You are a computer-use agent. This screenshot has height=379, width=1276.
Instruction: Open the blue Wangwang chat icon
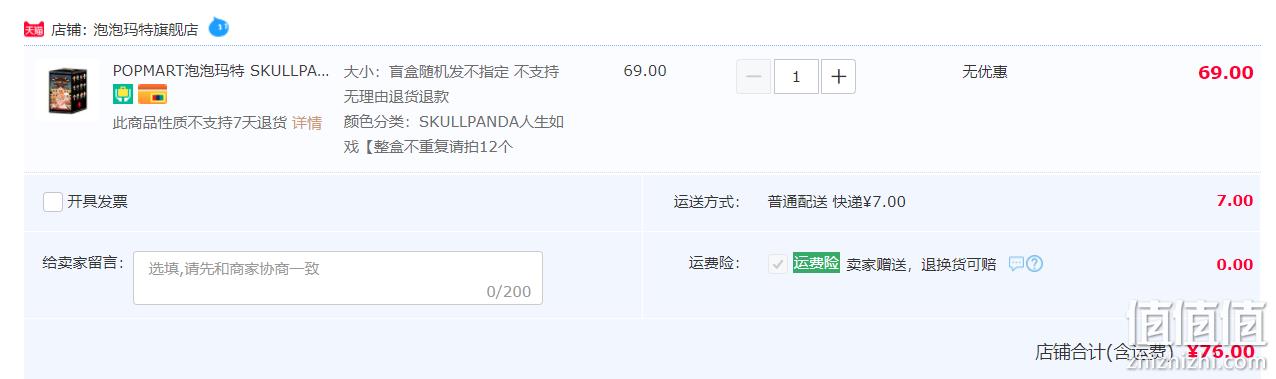click(x=218, y=27)
